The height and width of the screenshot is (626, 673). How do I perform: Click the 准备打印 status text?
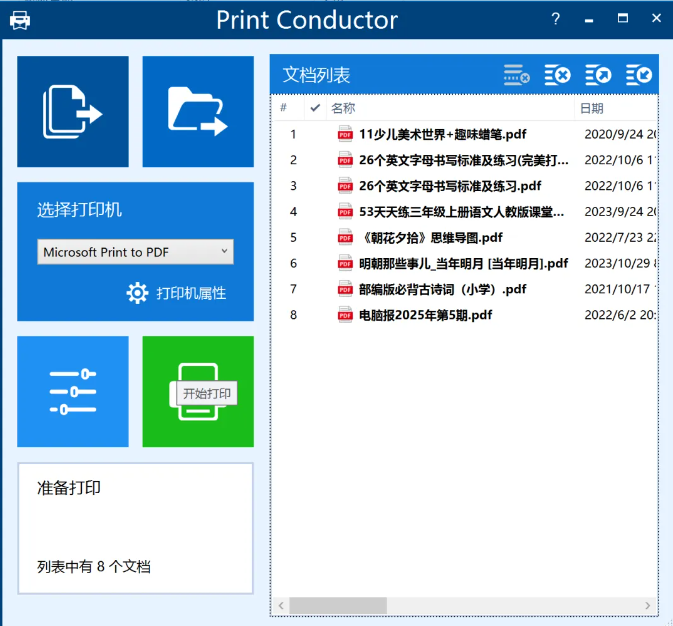[x=69, y=488]
